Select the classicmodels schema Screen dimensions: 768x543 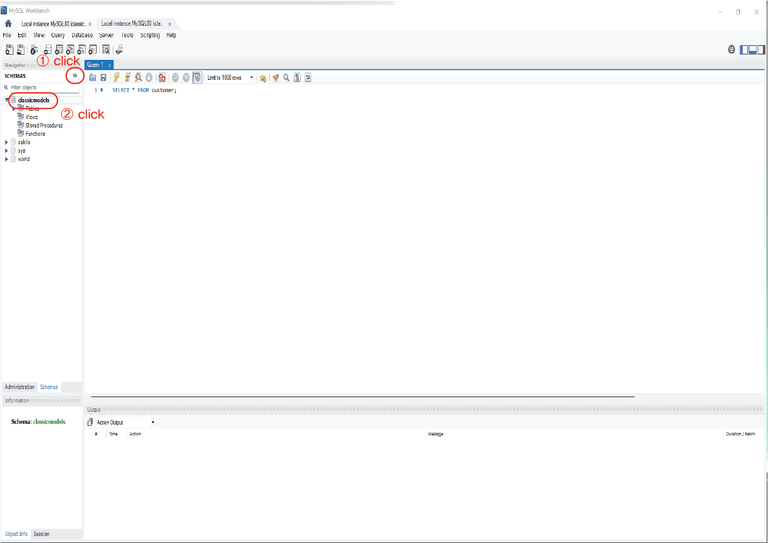34,100
